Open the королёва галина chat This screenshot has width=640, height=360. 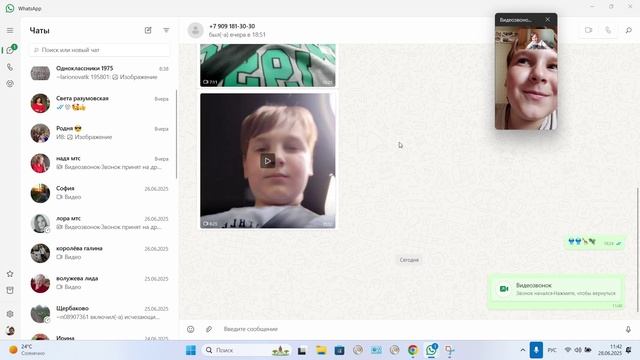100,253
